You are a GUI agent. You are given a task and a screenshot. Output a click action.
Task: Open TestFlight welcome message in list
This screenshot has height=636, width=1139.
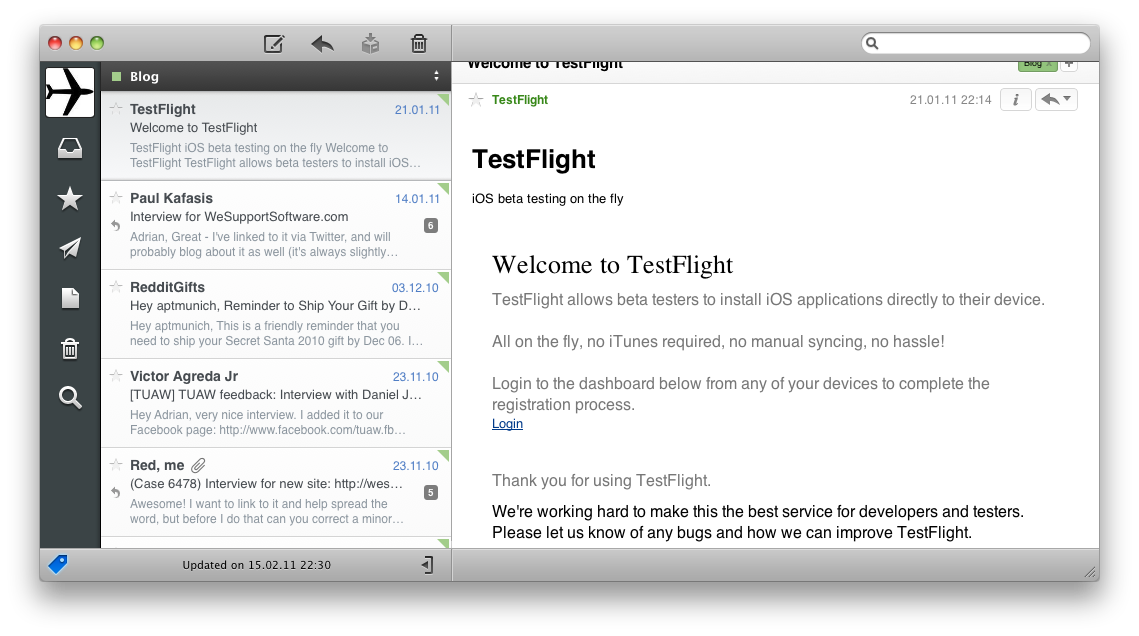(276, 136)
